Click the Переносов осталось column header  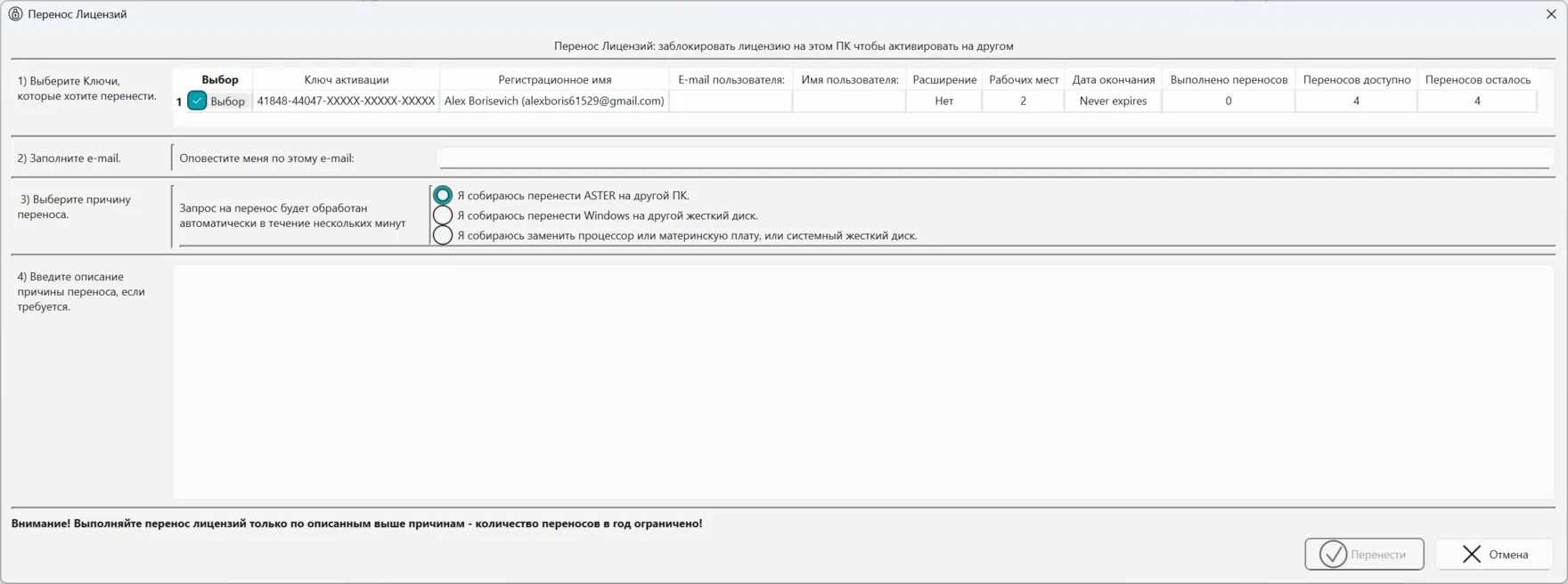(x=1477, y=80)
